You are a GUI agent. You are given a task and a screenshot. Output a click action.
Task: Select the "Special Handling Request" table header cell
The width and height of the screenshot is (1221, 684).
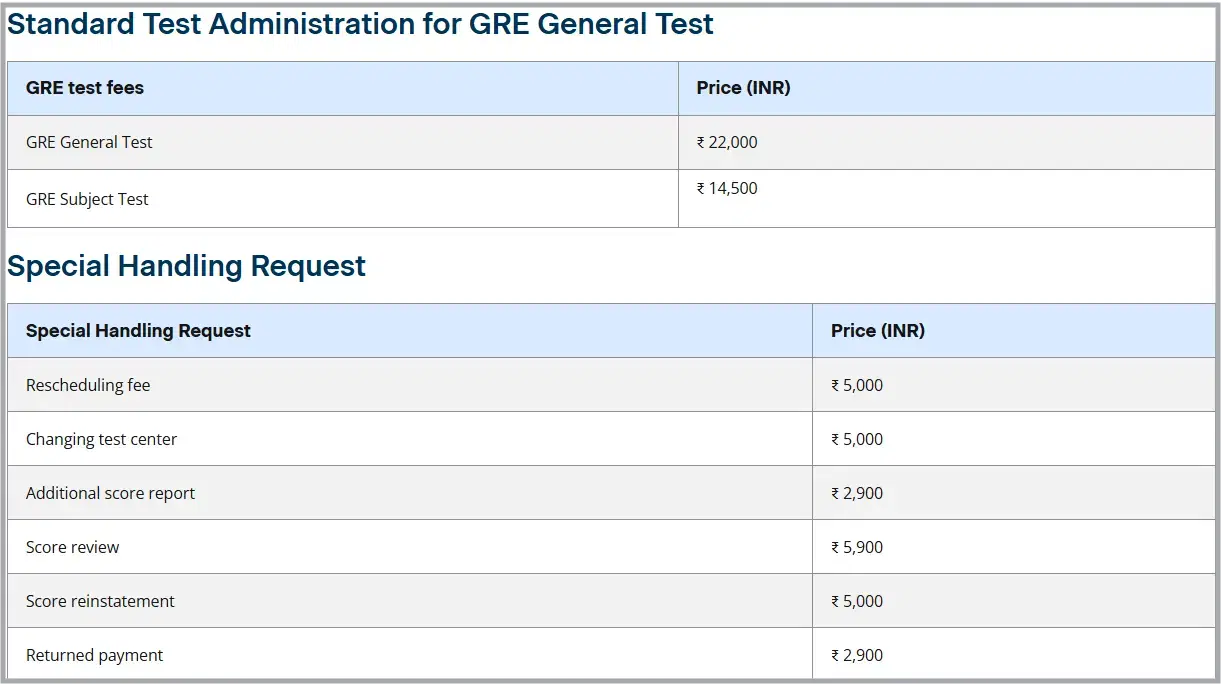point(137,330)
